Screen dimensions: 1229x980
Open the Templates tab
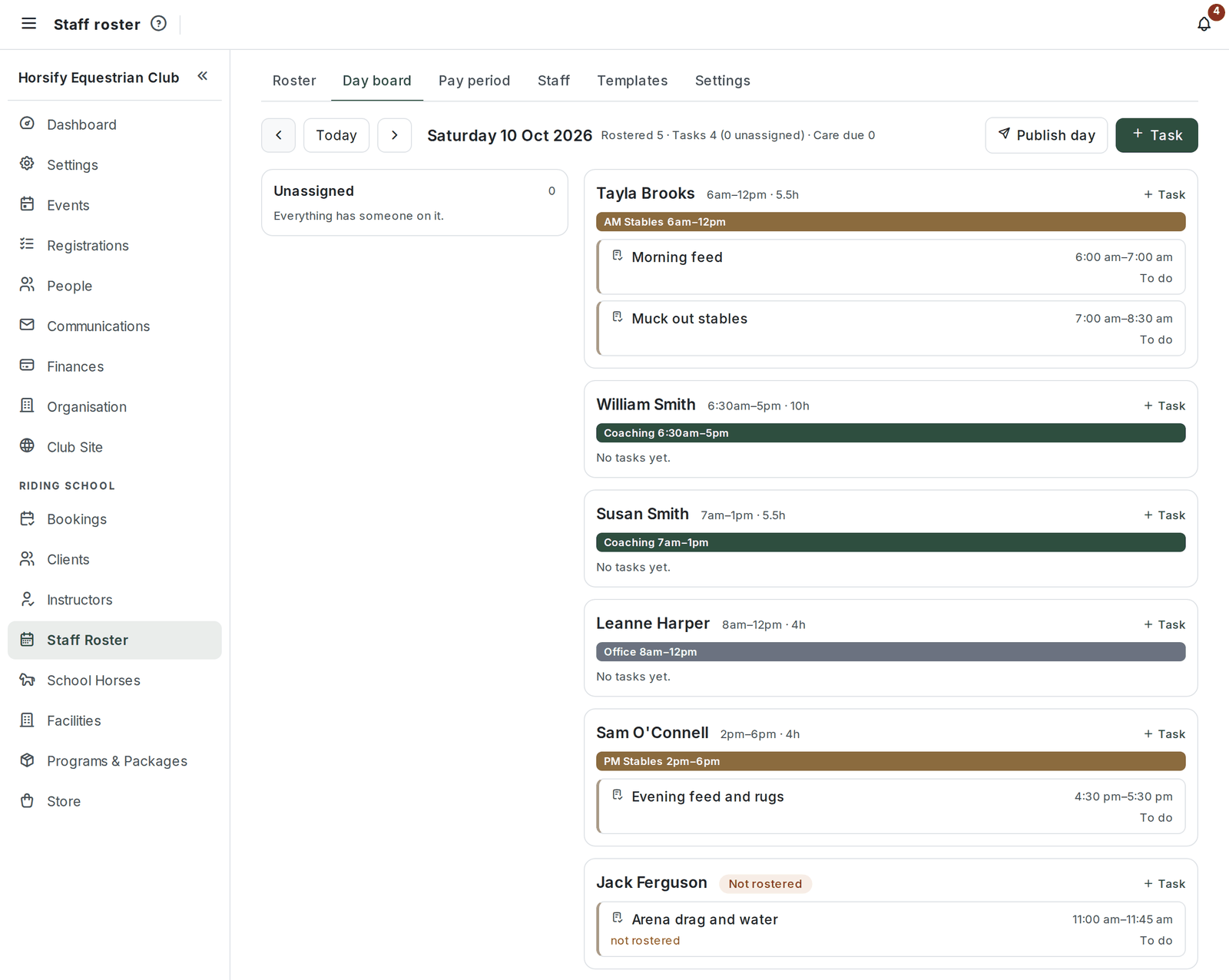632,81
